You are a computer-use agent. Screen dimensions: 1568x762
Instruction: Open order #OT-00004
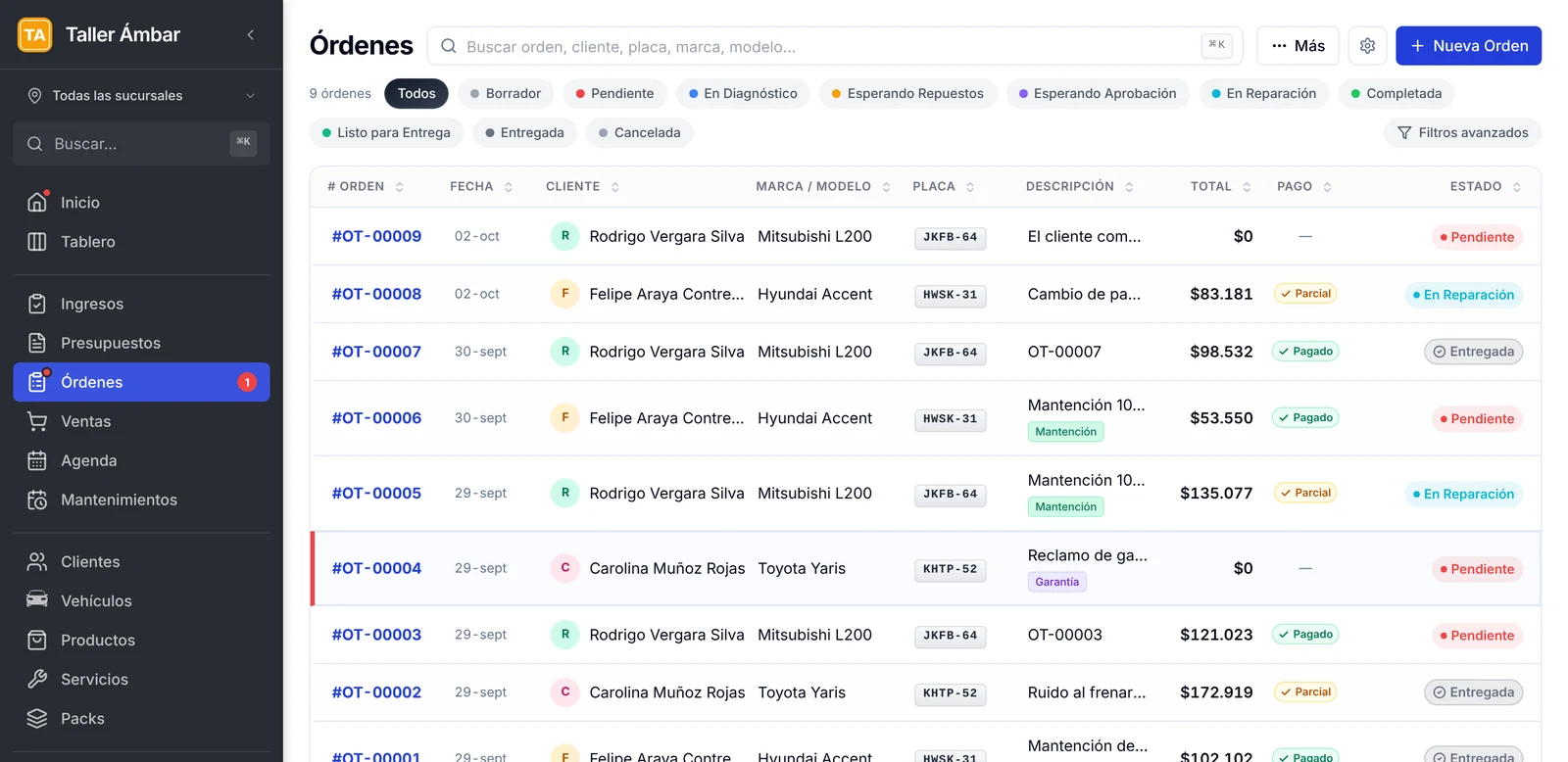[376, 568]
